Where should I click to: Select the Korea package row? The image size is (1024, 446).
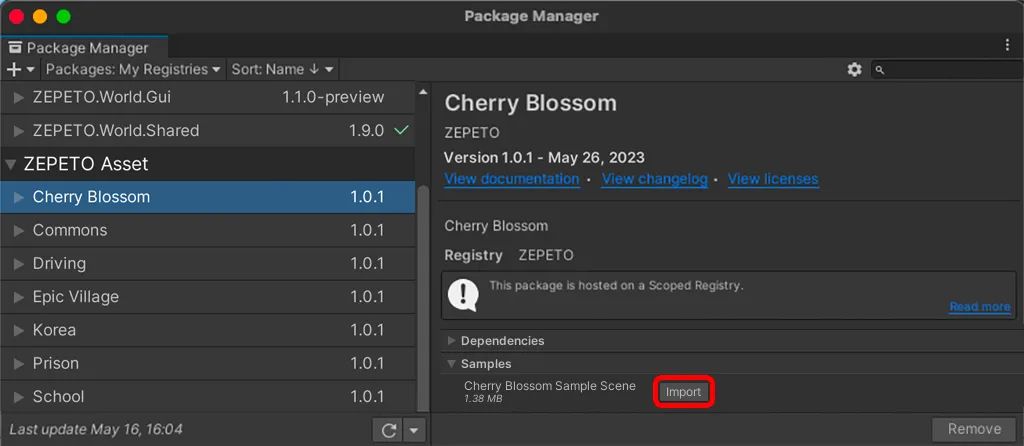point(208,330)
